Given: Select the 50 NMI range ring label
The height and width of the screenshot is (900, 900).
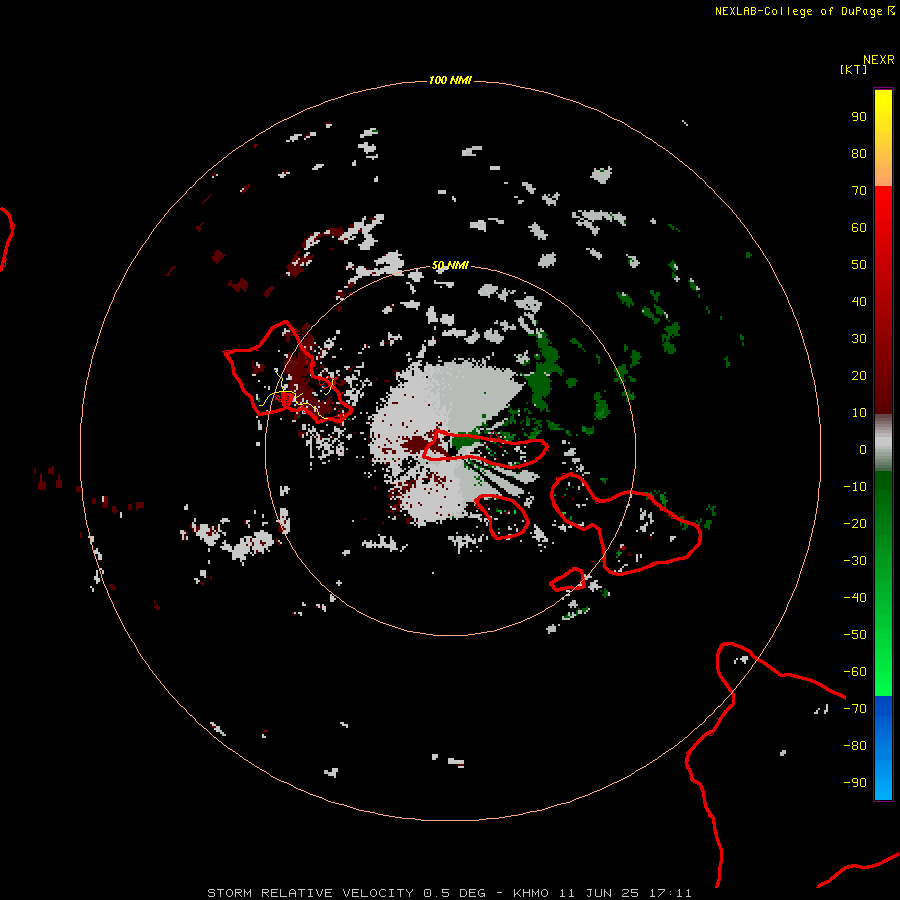Looking at the screenshot, I should [x=450, y=265].
